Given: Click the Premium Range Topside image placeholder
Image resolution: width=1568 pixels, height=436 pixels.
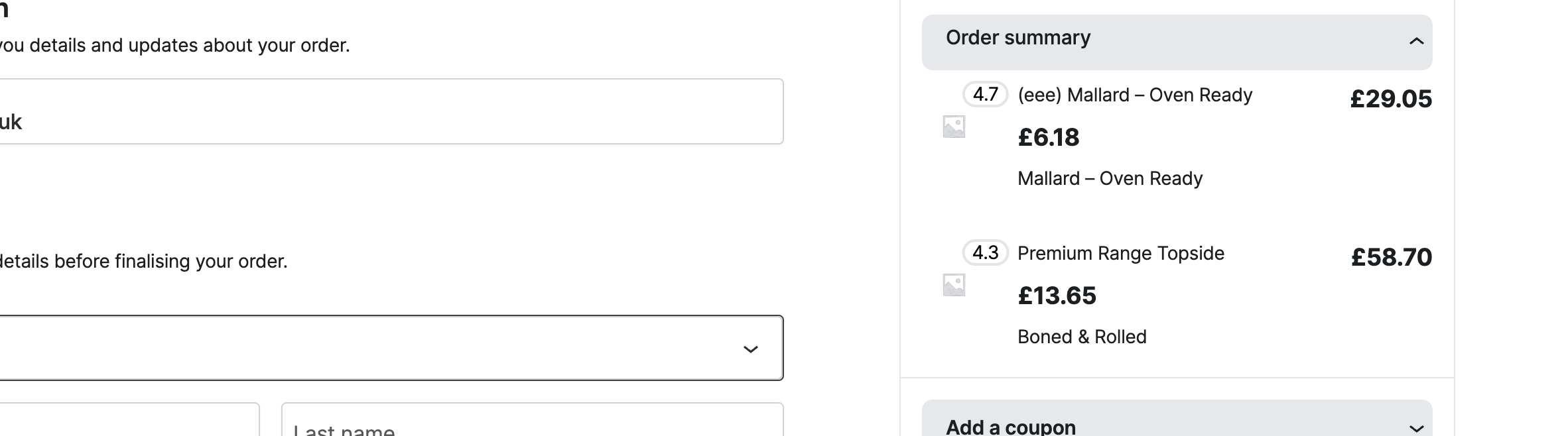Looking at the screenshot, I should tap(954, 285).
